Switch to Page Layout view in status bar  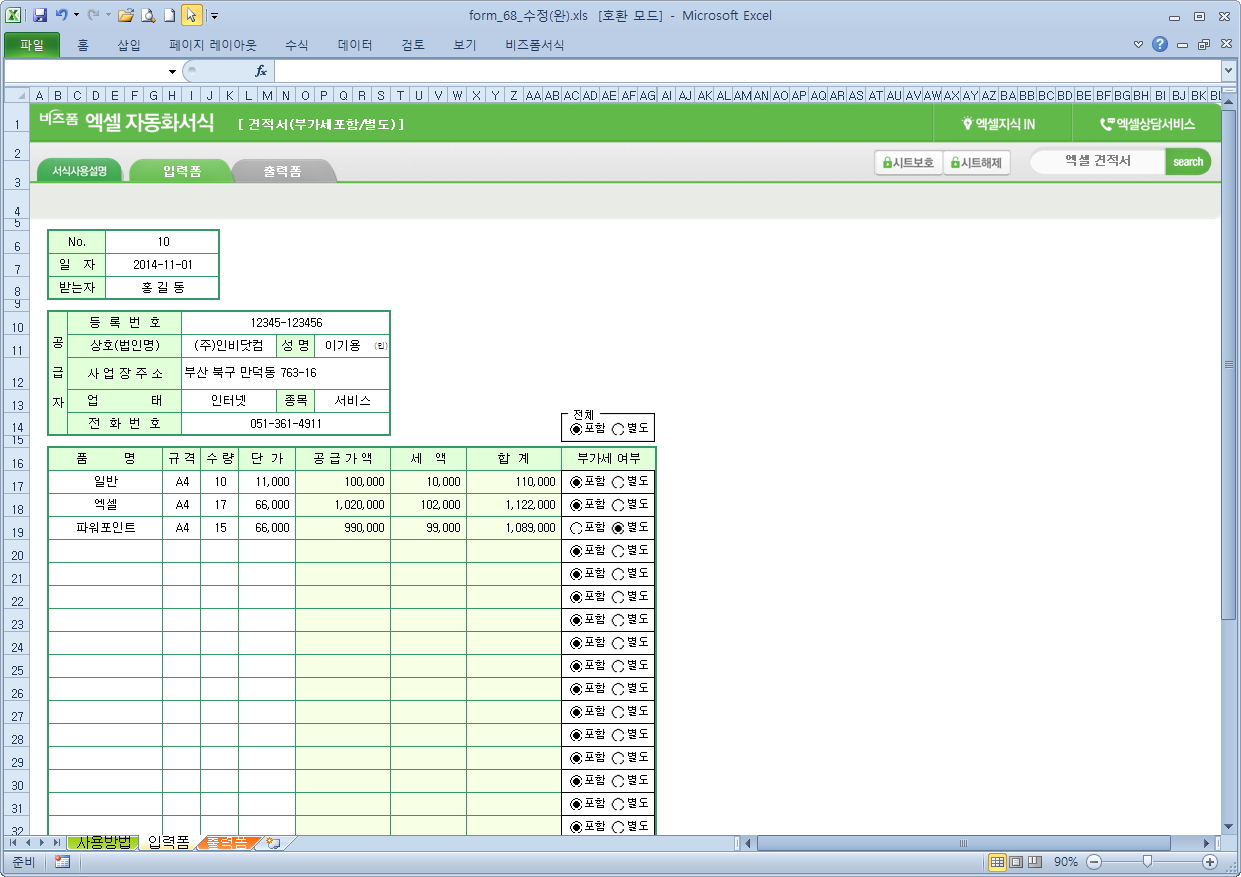click(x=1015, y=862)
